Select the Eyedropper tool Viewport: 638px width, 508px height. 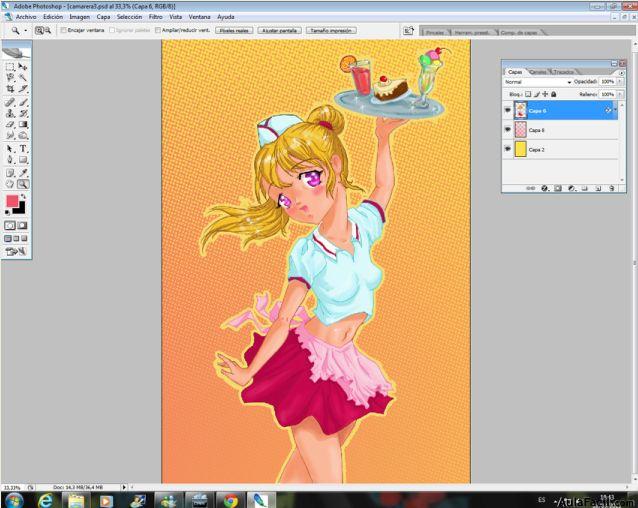tap(23, 173)
